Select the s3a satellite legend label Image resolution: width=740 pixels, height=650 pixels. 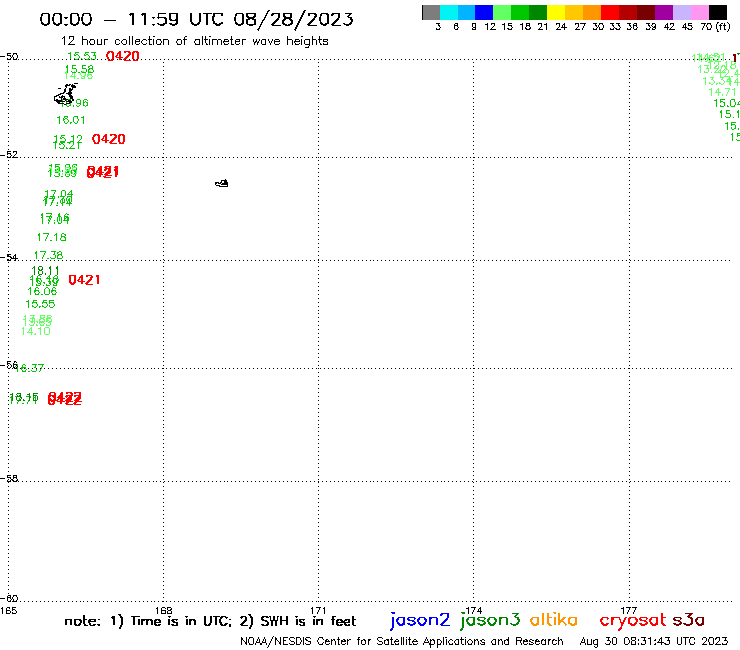[688, 620]
